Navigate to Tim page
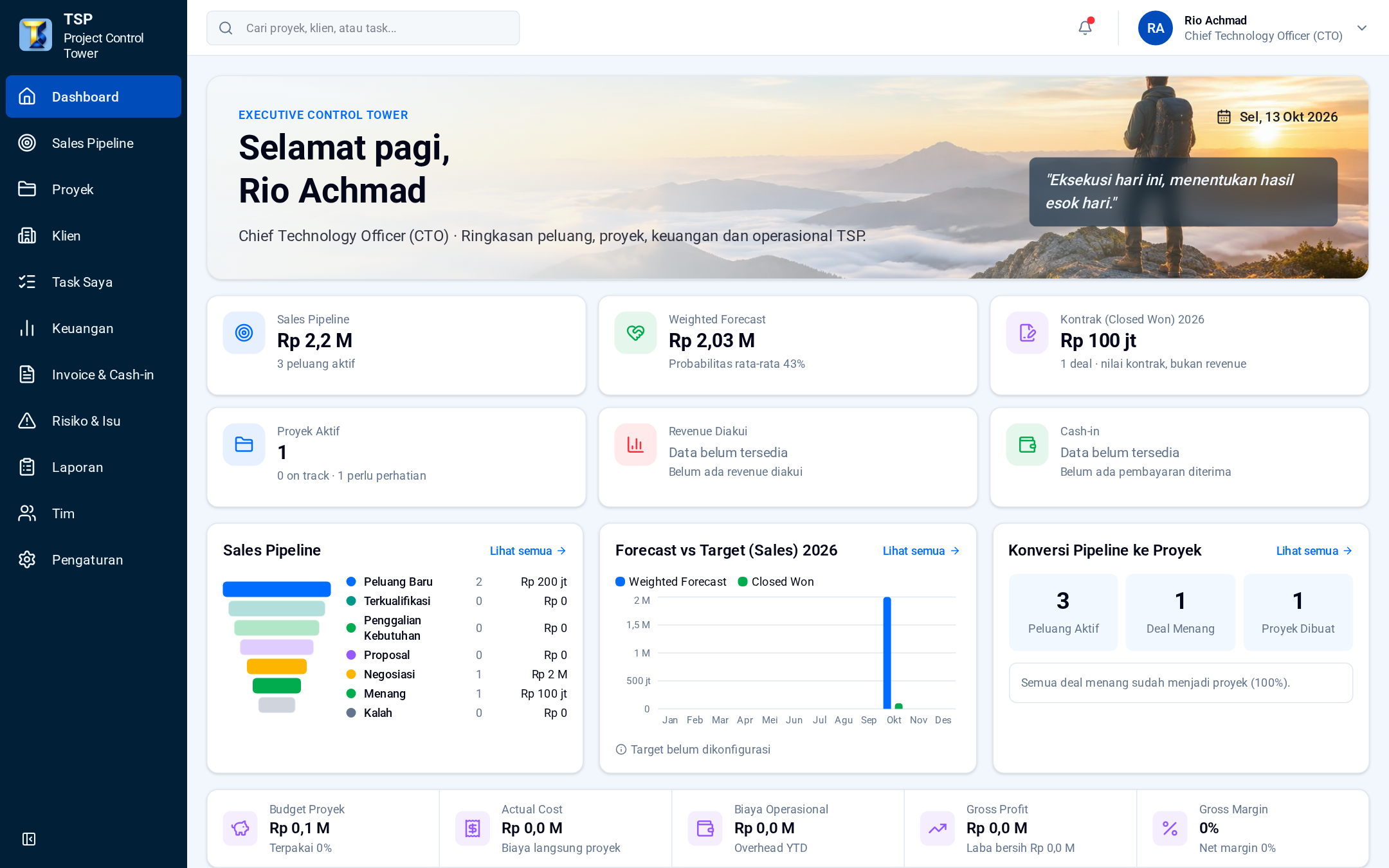The height and width of the screenshot is (868, 1389). click(x=93, y=513)
